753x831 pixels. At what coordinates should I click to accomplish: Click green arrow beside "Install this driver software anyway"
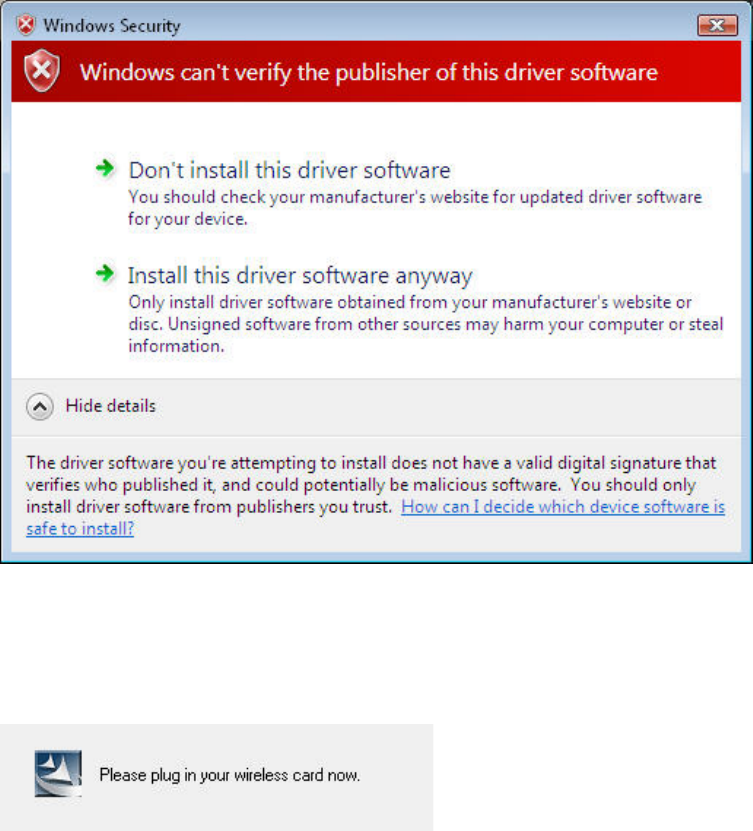pos(105,273)
